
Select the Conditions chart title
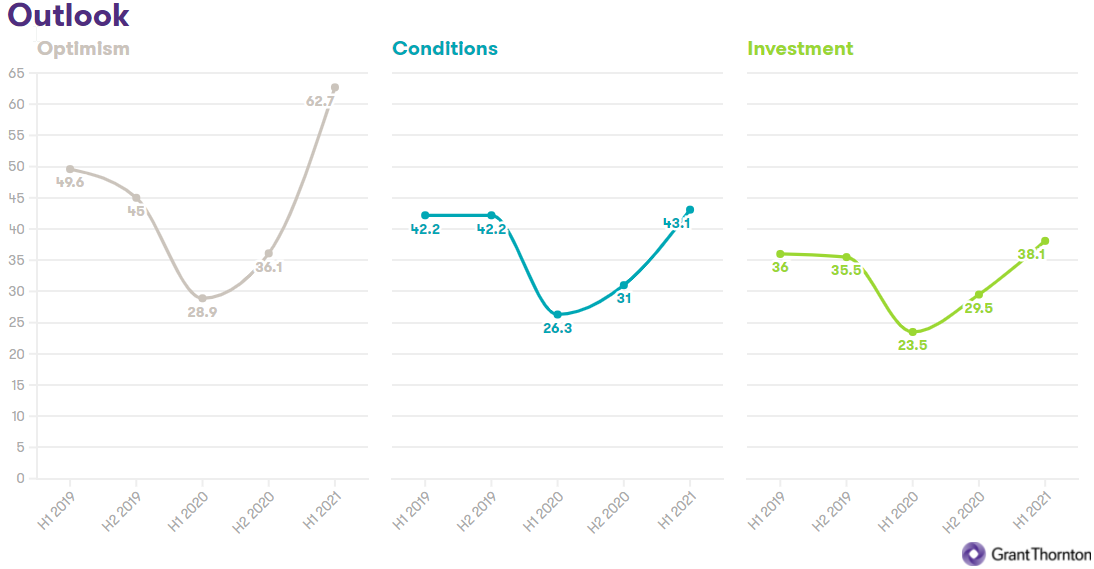(x=445, y=49)
